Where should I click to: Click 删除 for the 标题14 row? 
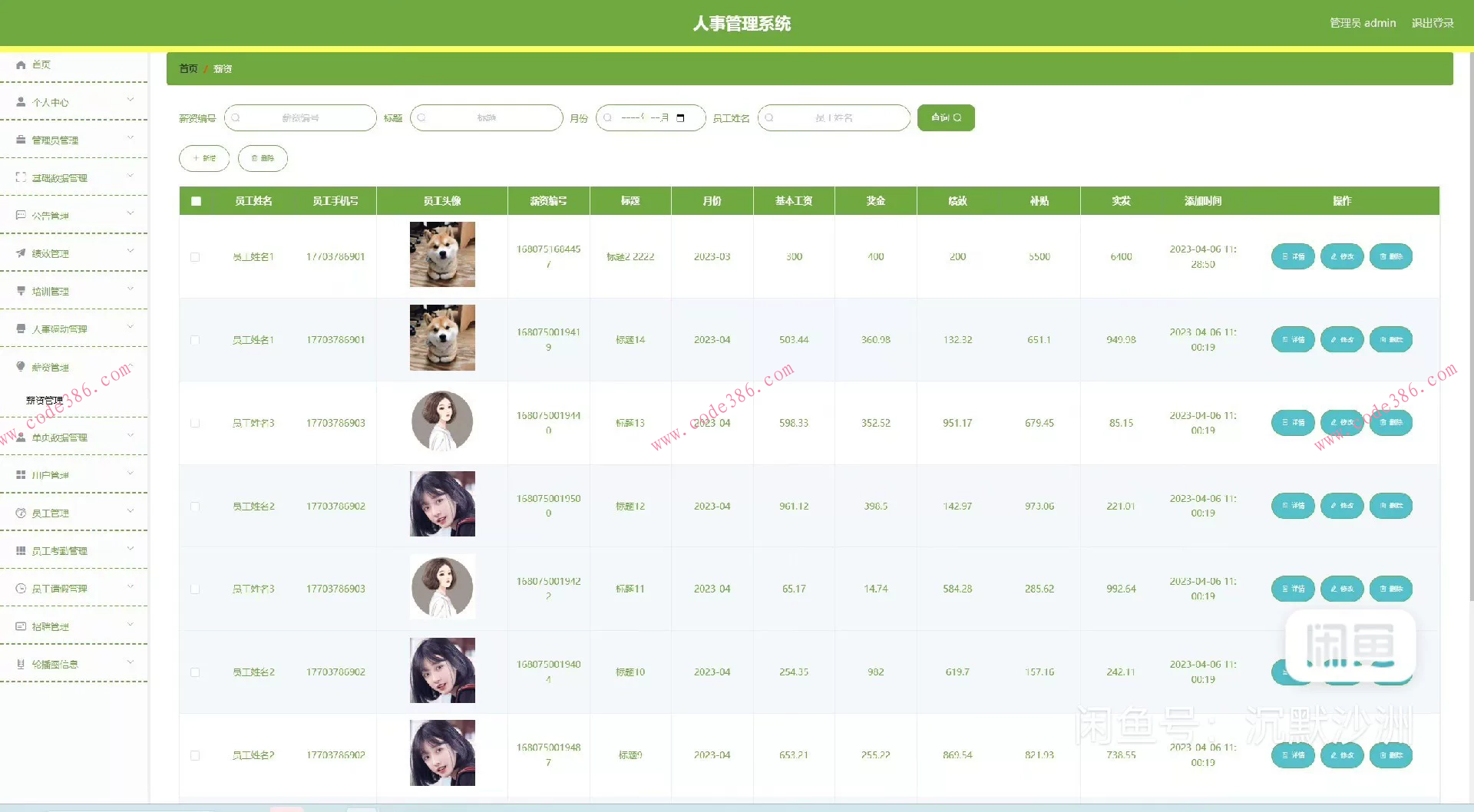click(1391, 339)
